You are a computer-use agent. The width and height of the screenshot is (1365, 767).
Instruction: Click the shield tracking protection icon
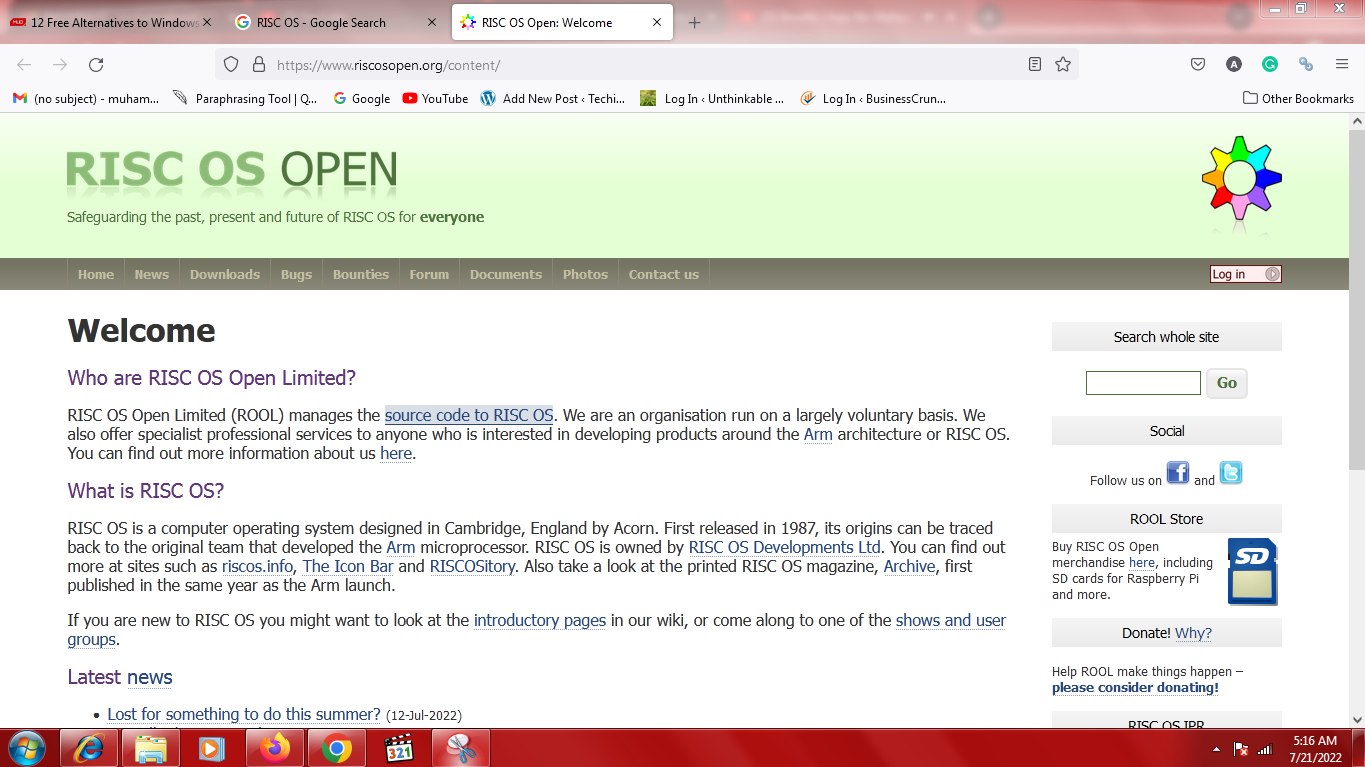coord(231,64)
